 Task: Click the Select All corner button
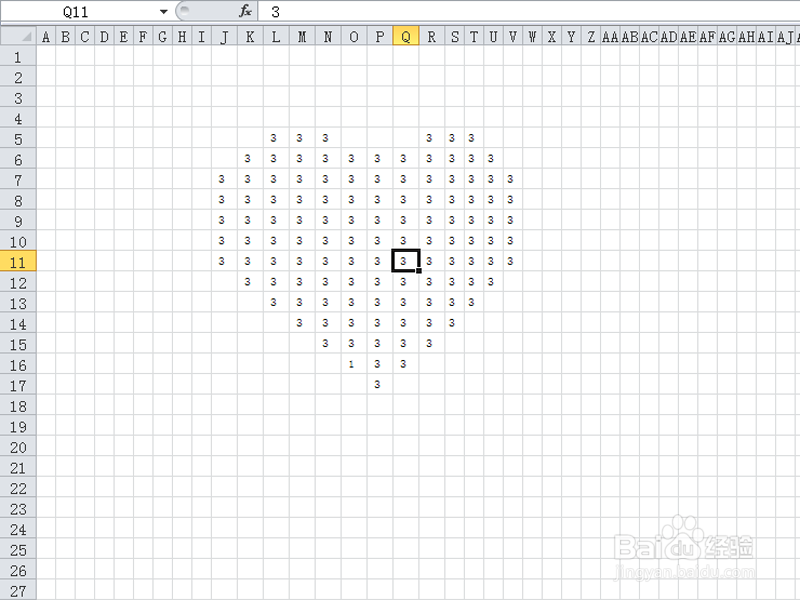click(x=18, y=36)
